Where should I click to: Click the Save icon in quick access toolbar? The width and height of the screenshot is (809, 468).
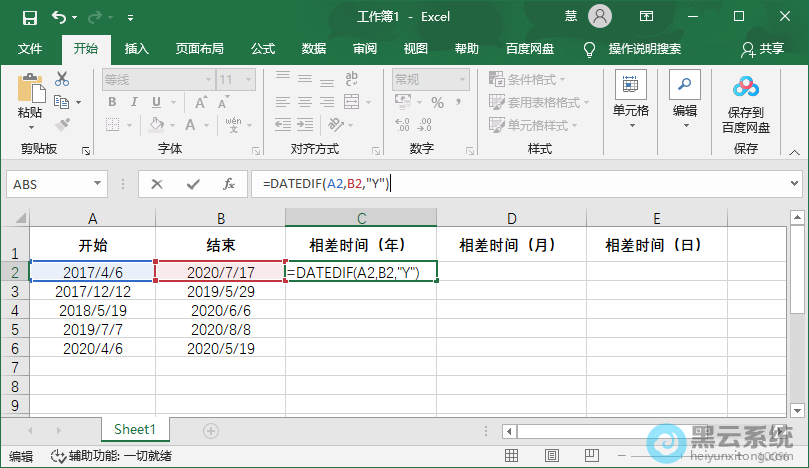29,17
